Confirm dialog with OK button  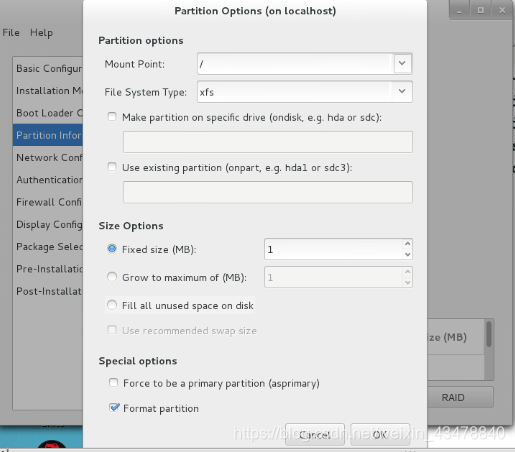[380, 434]
